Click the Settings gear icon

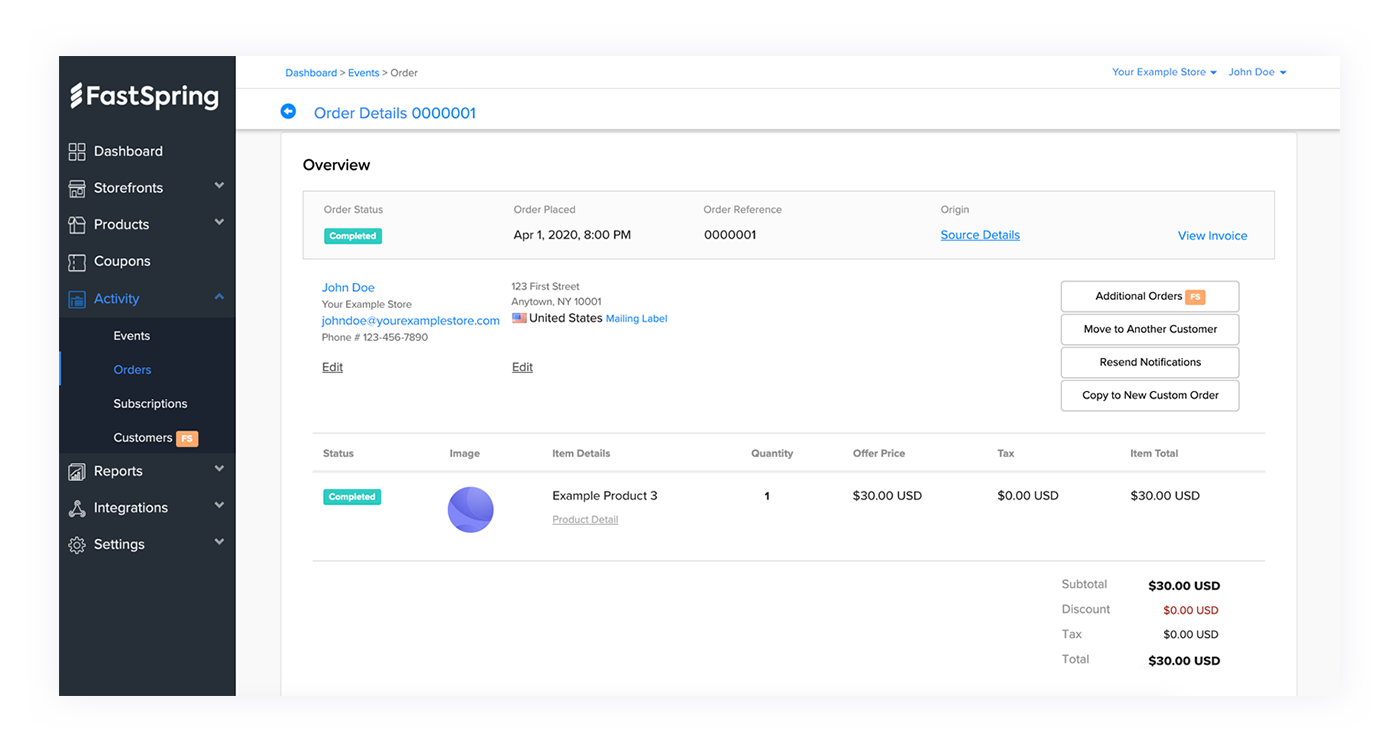pyautogui.click(x=77, y=545)
